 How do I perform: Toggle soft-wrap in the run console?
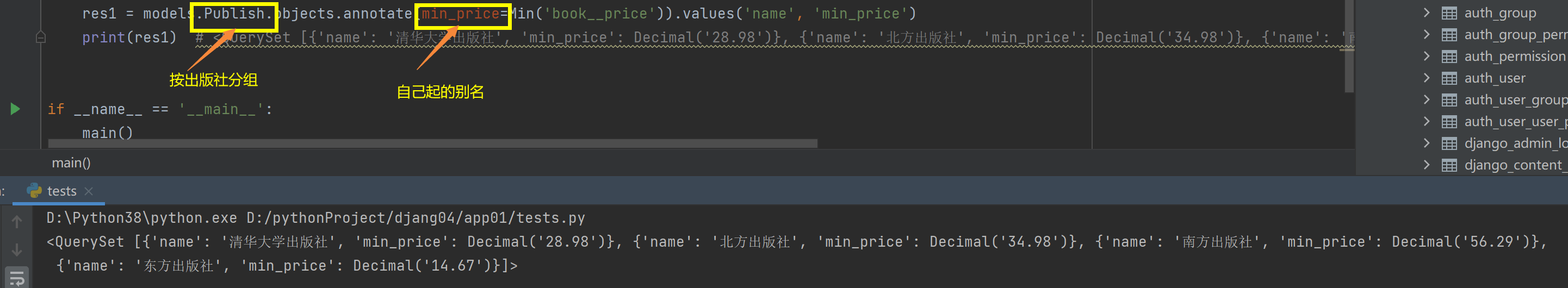(x=17, y=278)
